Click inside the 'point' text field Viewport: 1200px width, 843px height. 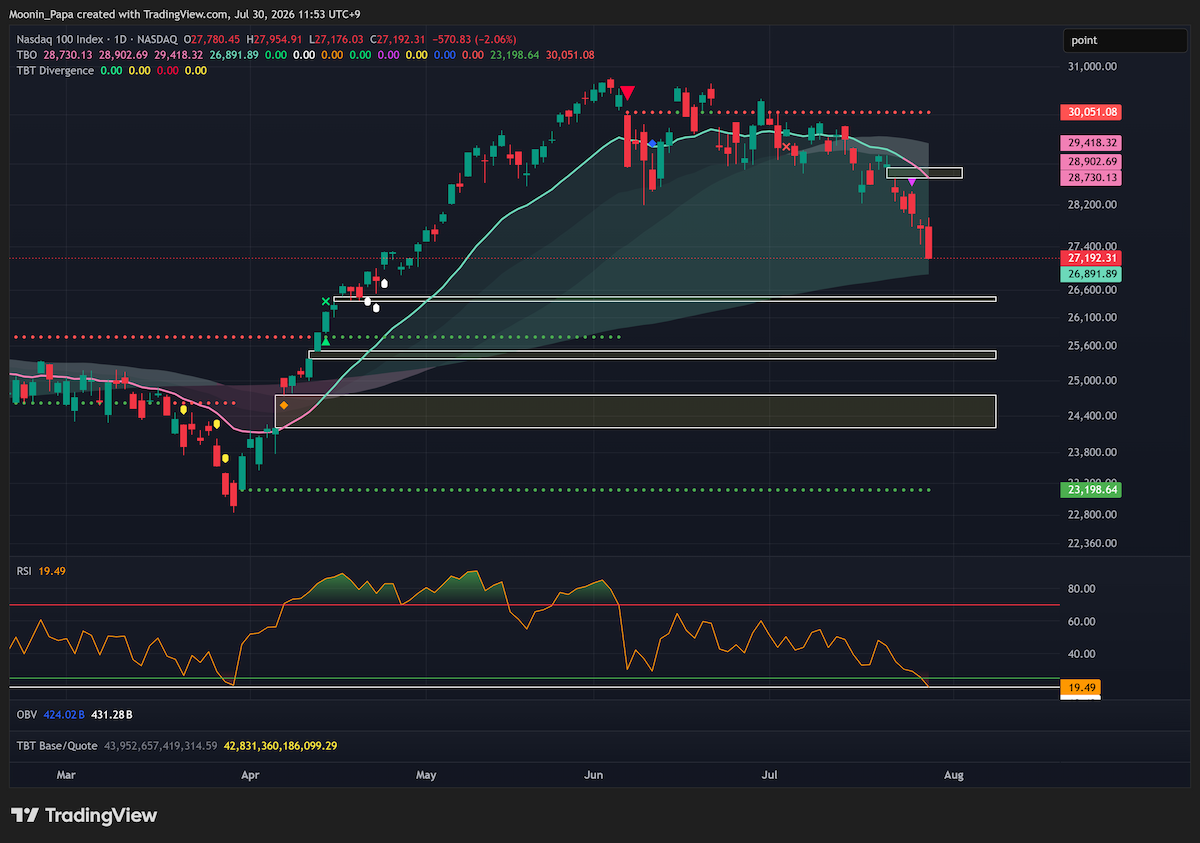1126,40
